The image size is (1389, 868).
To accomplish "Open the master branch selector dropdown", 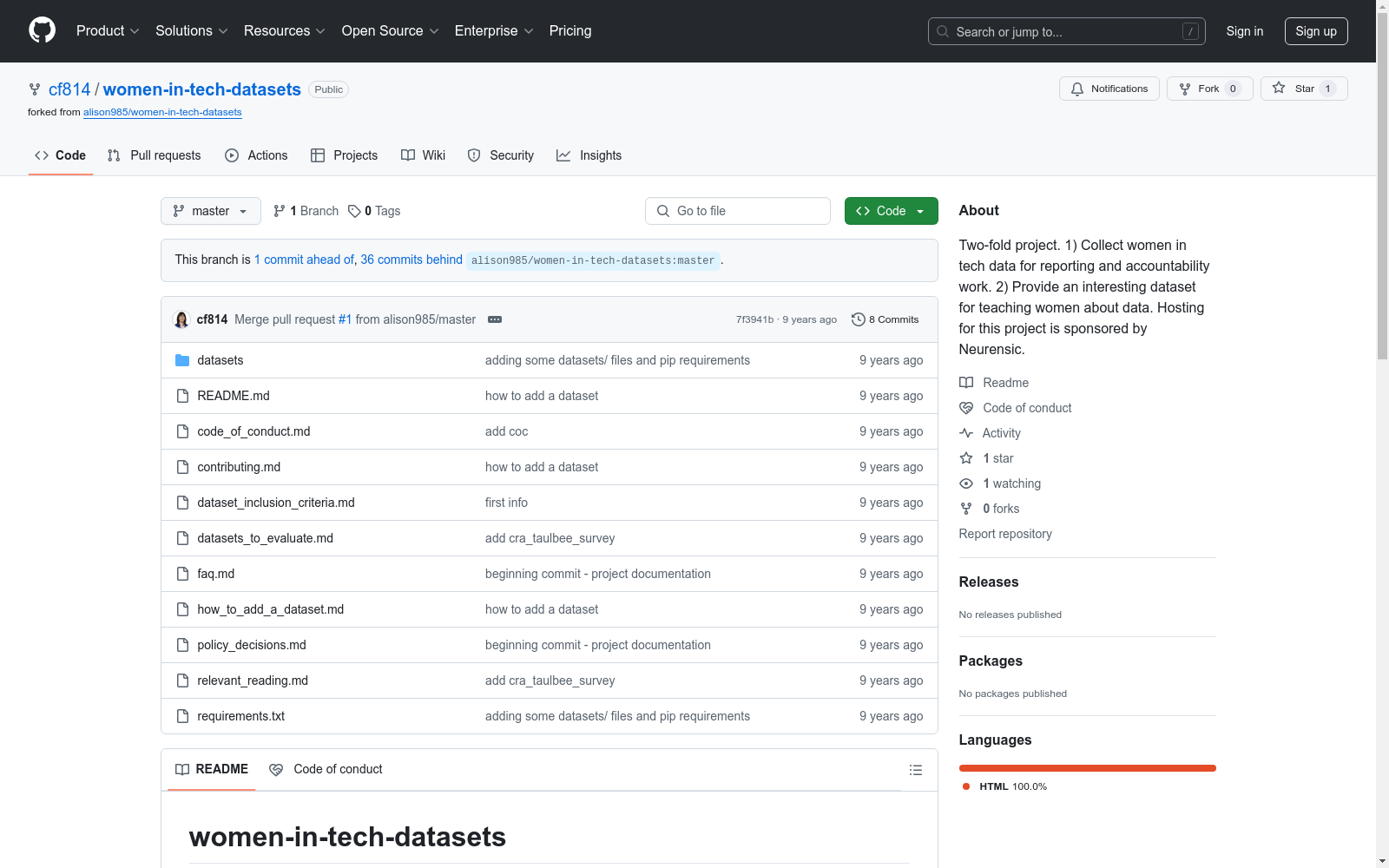I will coord(211,211).
